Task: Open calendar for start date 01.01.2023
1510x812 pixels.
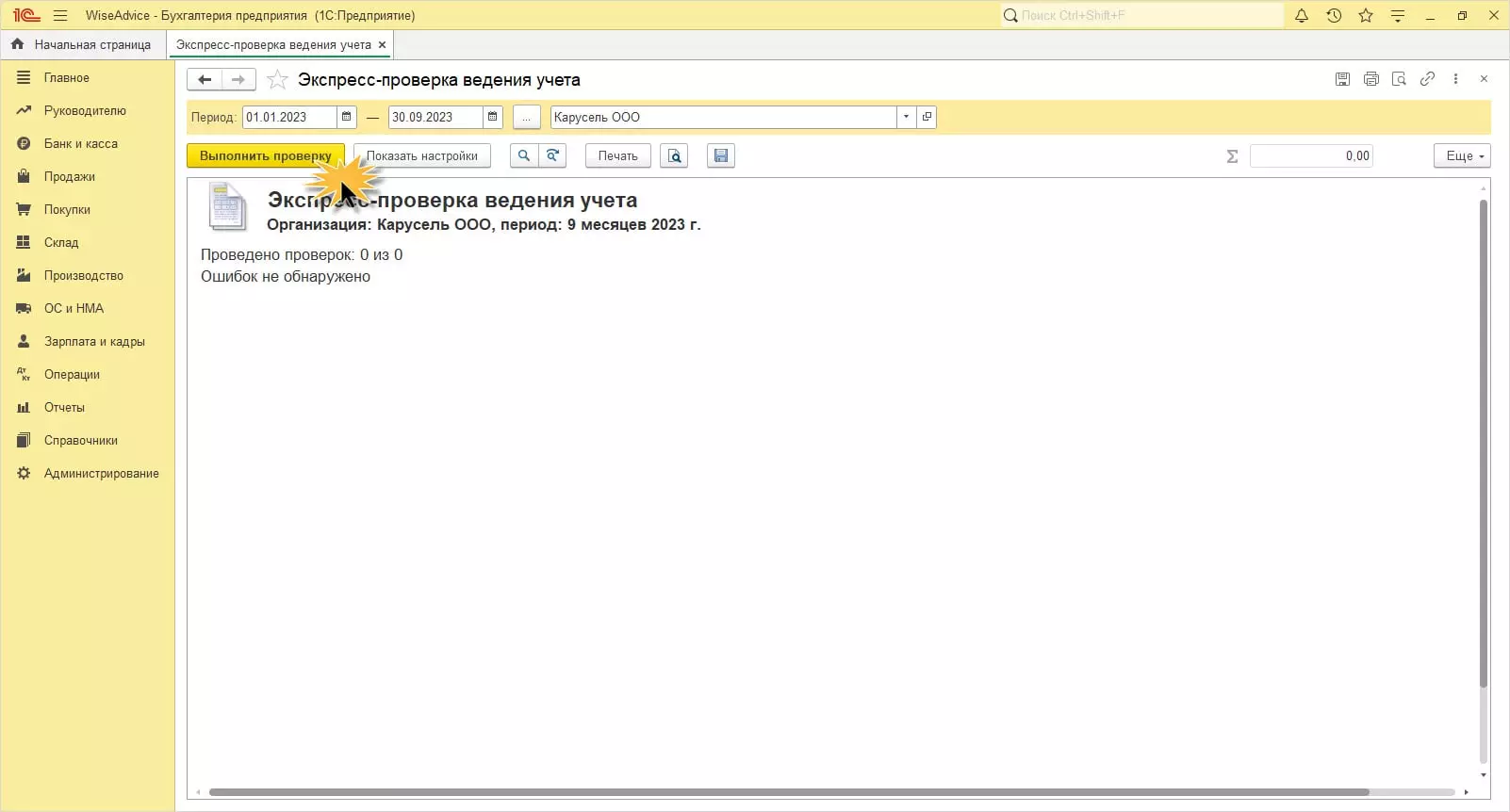Action: click(347, 117)
